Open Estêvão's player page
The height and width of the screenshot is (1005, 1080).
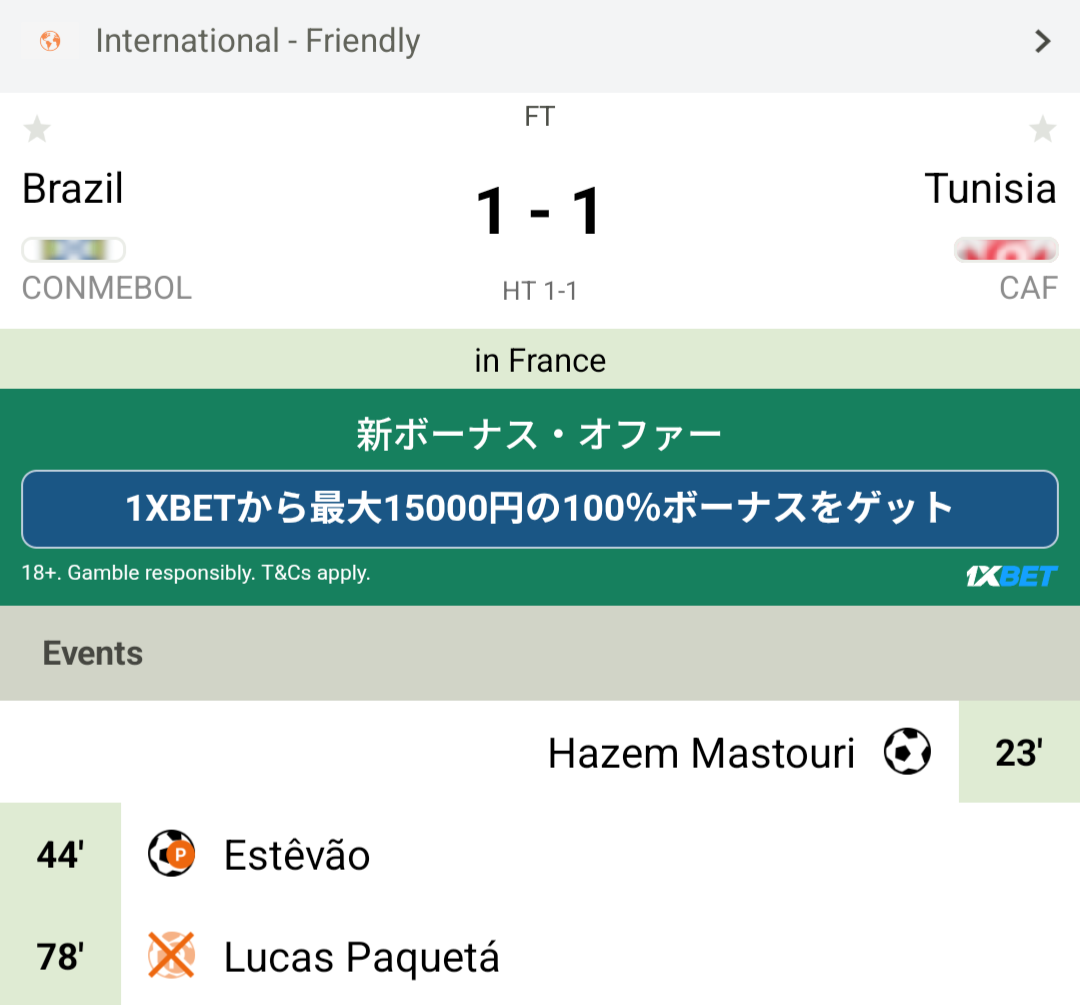tap(297, 856)
